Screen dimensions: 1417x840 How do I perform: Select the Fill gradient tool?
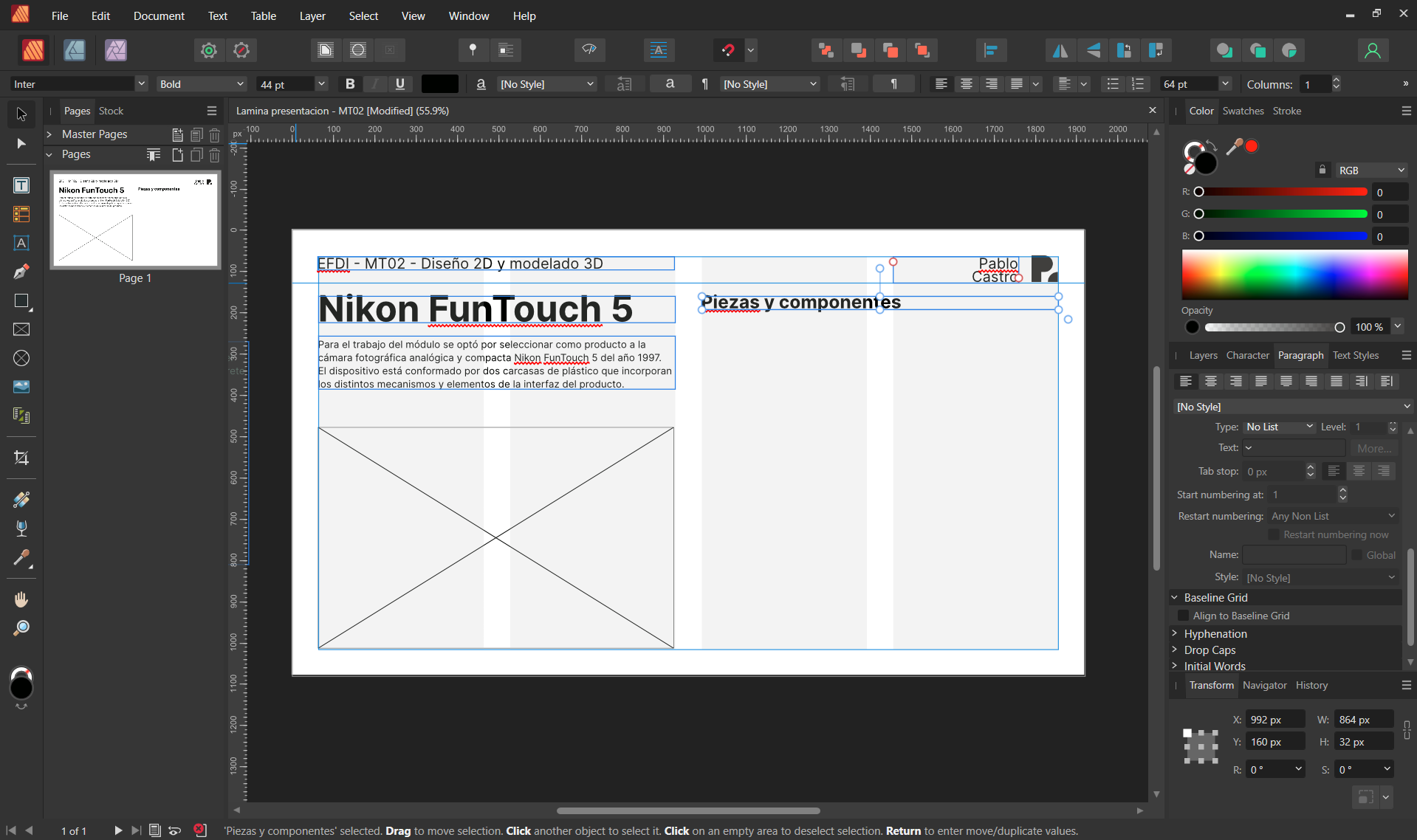pos(21,500)
